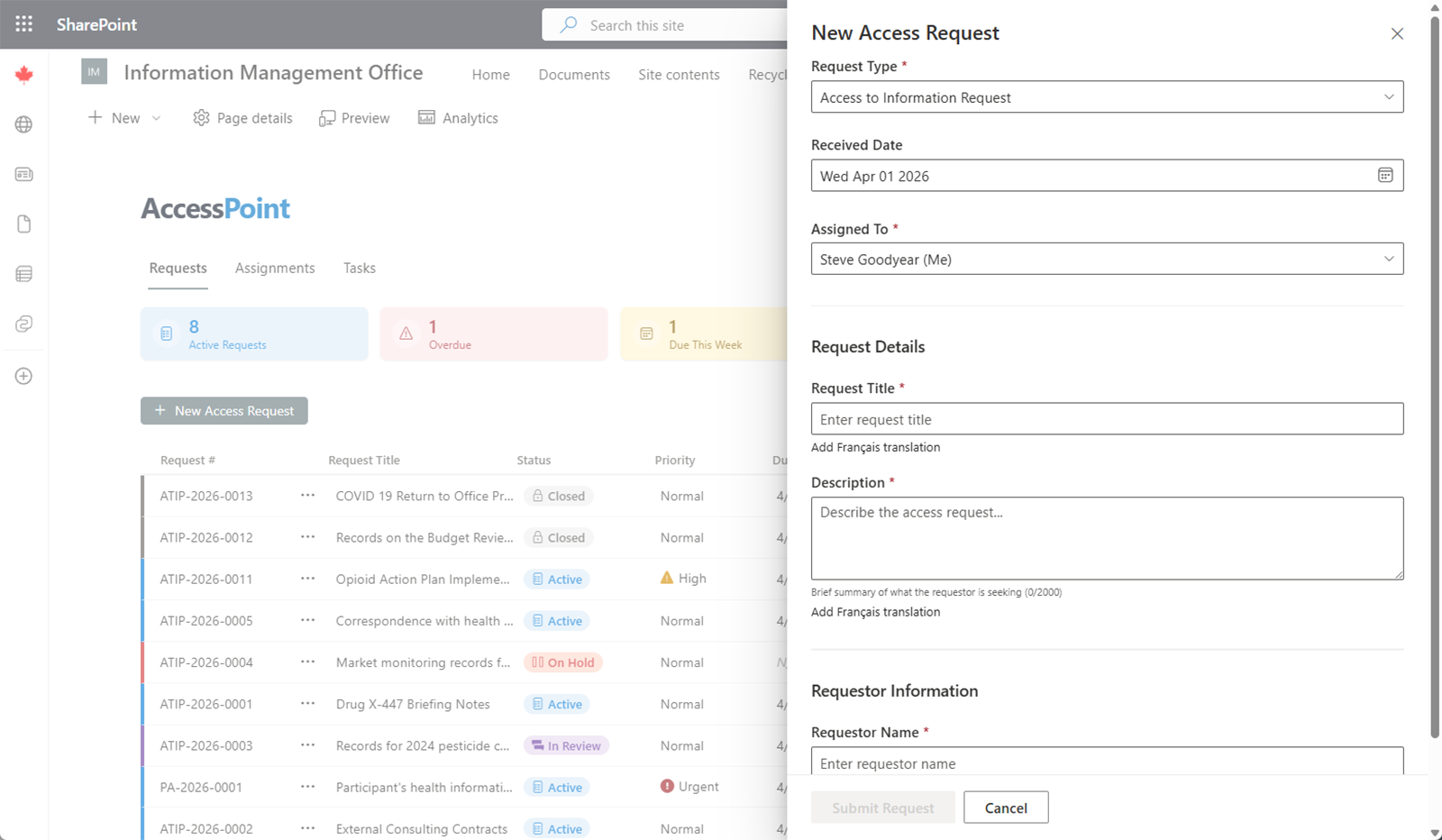Expand the Assigned To dropdown
Image resolution: width=1442 pixels, height=840 pixels.
click(x=1389, y=259)
